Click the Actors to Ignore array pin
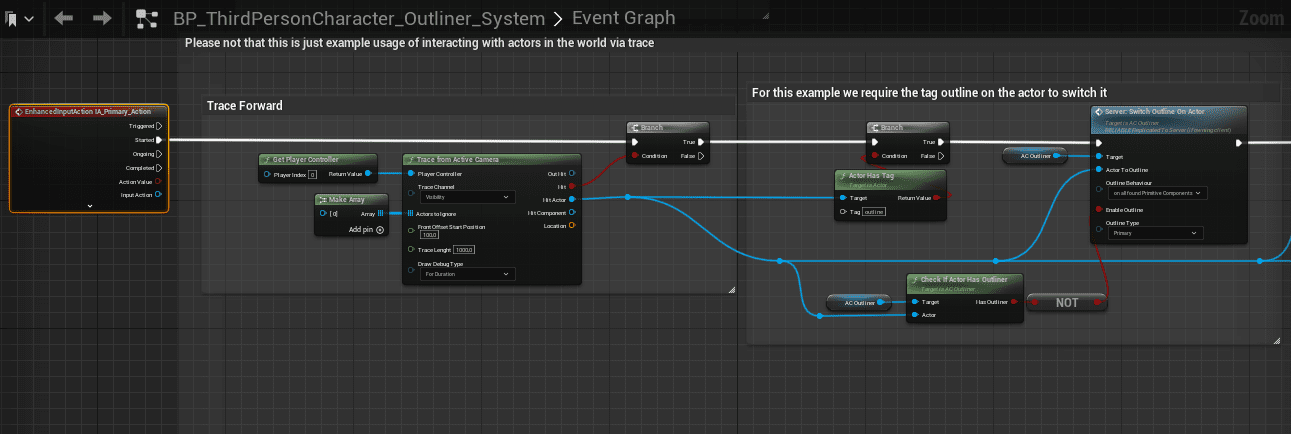The image size is (1291, 434). coord(410,213)
